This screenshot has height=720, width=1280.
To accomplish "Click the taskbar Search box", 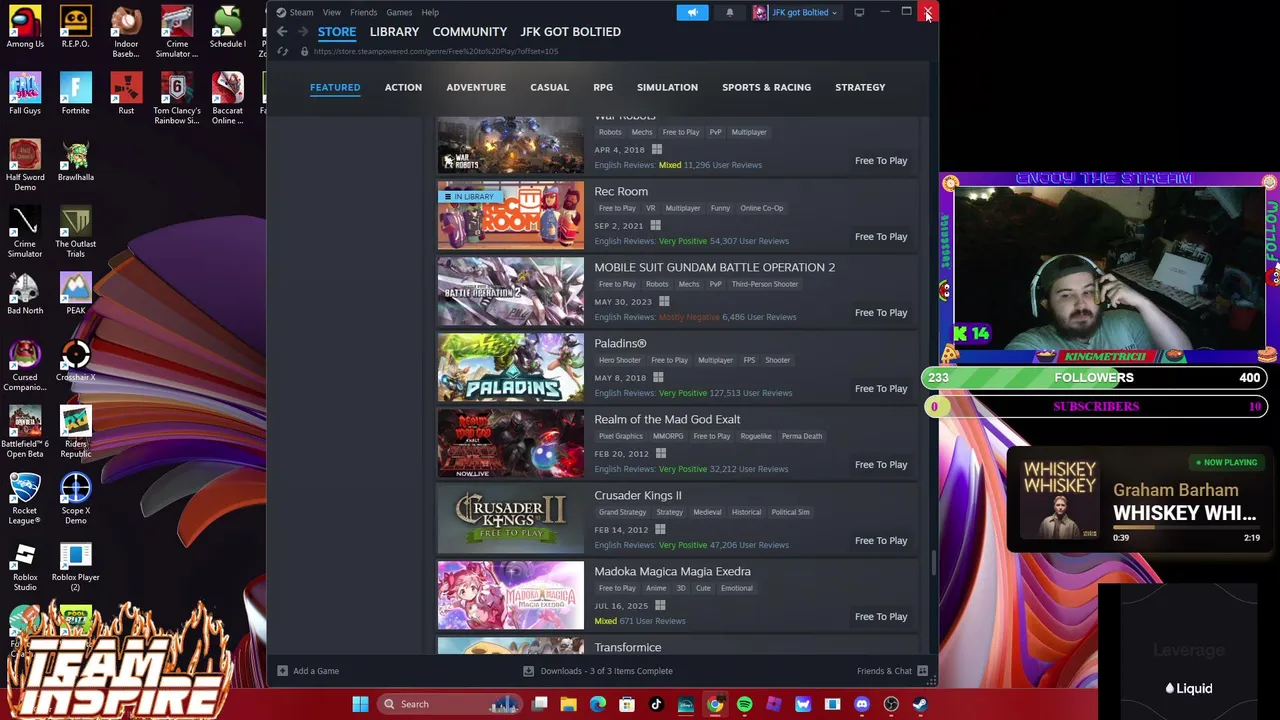I will (x=450, y=704).
